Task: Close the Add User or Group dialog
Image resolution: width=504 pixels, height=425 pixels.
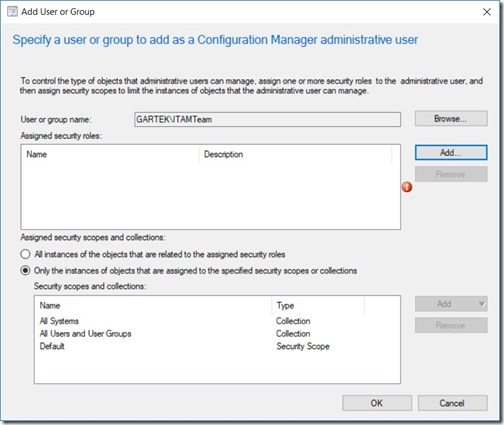Action: 487,12
